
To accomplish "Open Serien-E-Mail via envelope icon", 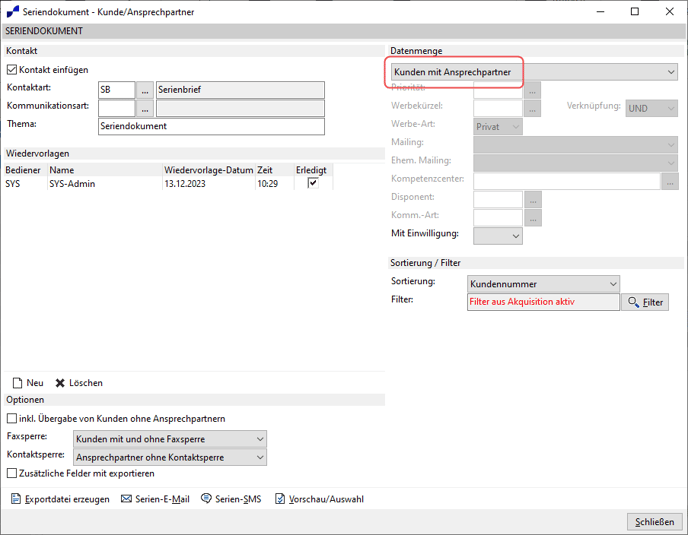I will point(126,499).
